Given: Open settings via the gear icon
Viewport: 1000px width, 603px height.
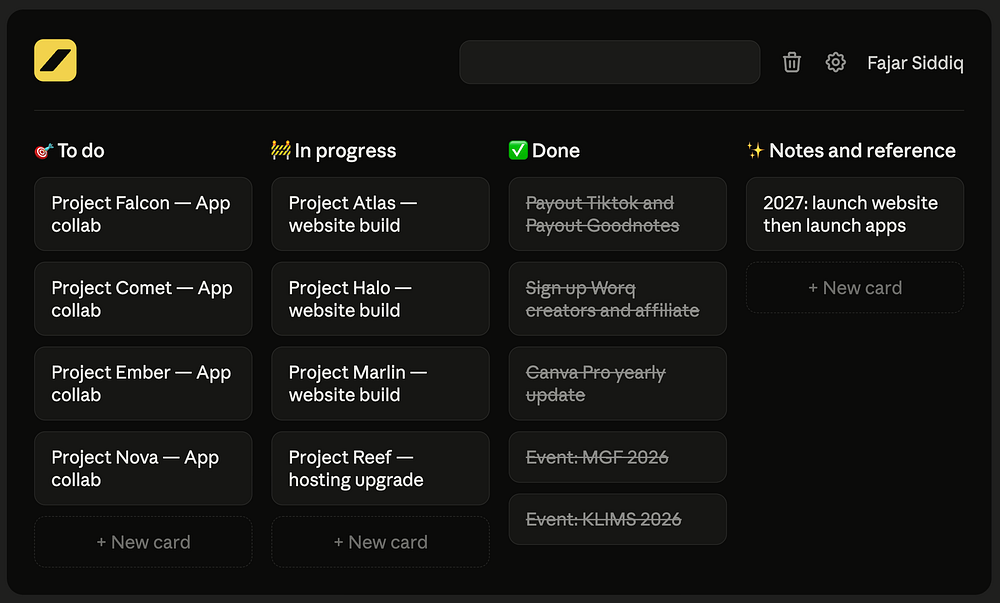Looking at the screenshot, I should coord(835,62).
